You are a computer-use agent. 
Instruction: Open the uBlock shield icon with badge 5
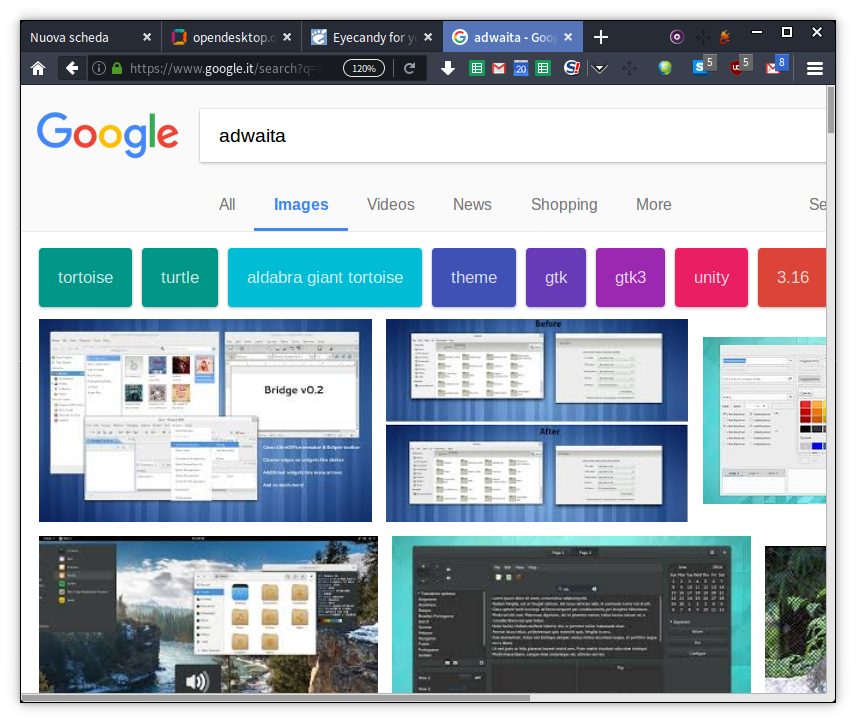[x=740, y=66]
